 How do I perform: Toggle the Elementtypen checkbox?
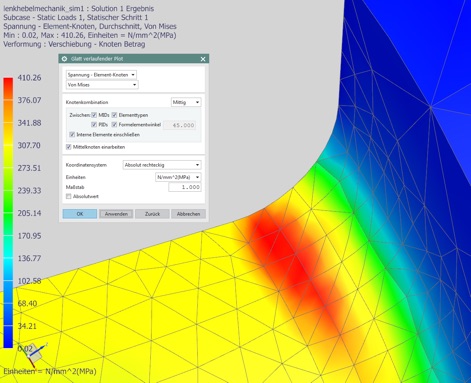pos(114,115)
